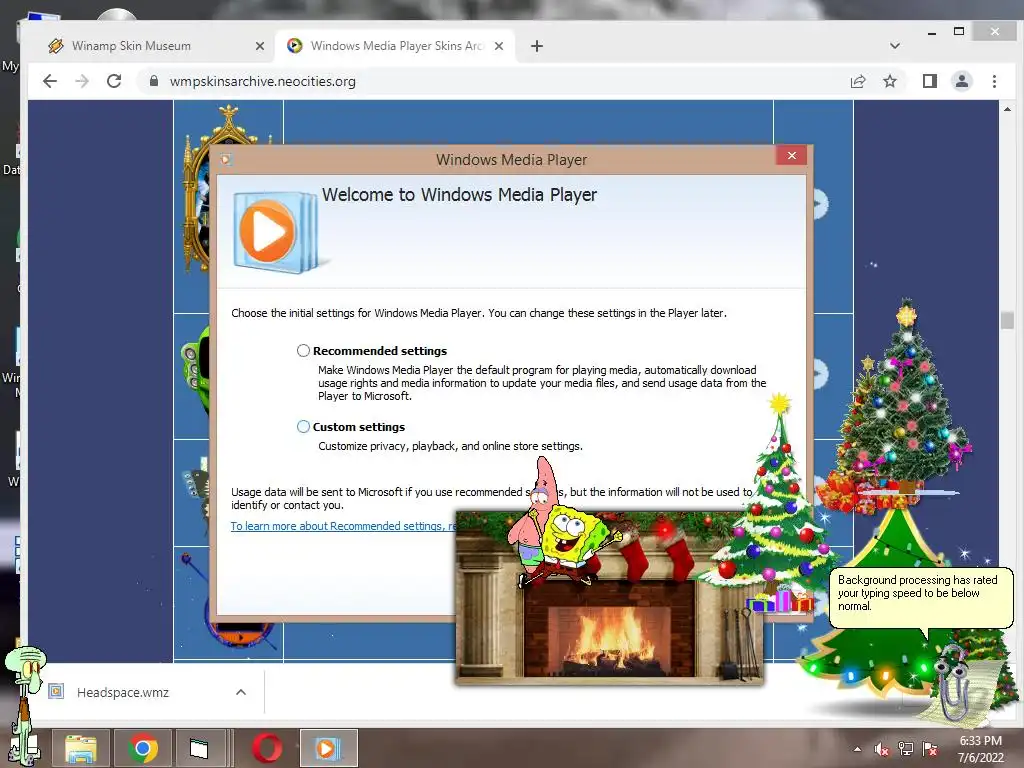Switch to the Windows Media Player Skins Archive tab
This screenshot has height=768, width=1024.
(x=396, y=46)
